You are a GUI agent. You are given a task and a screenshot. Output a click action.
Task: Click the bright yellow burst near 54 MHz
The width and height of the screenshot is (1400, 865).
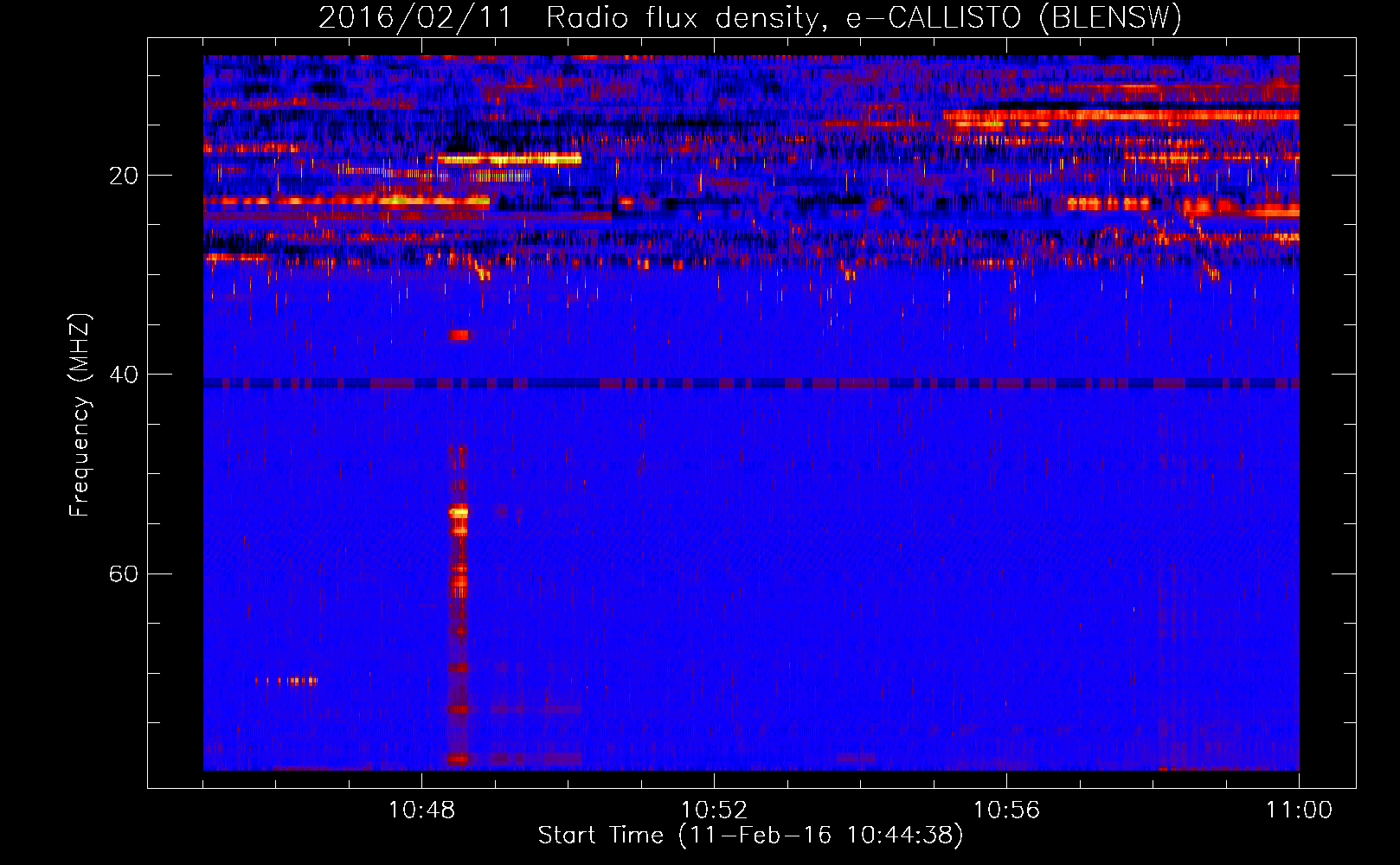(x=458, y=512)
